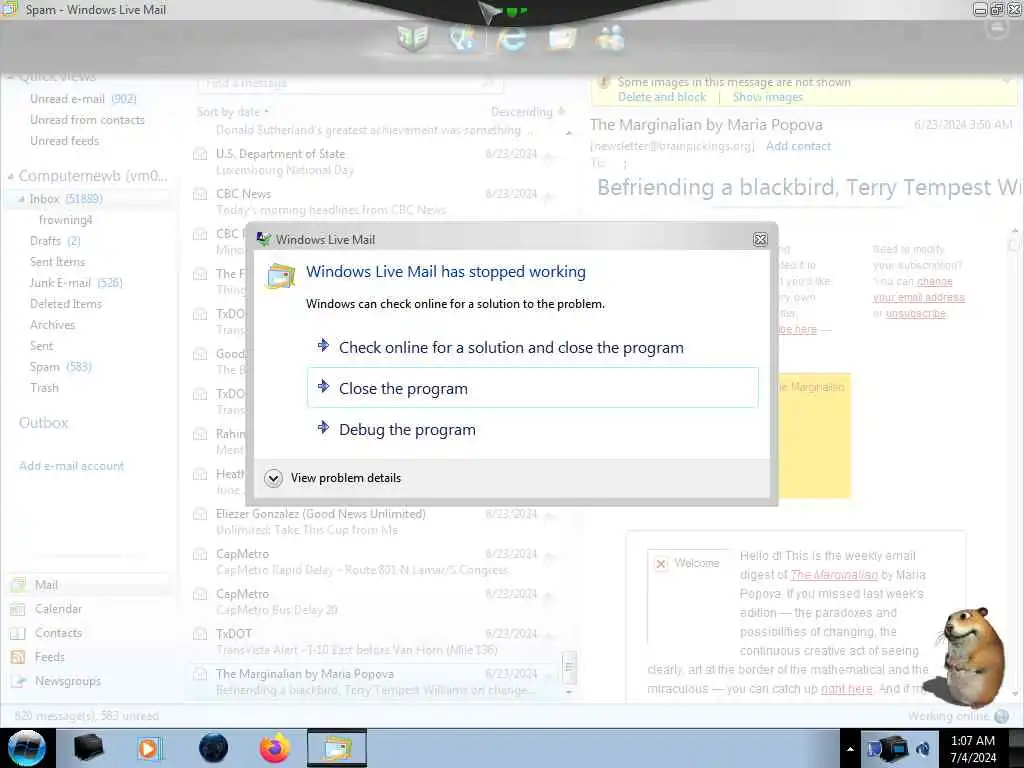Viewport: 1024px width, 768px height.
Task: Show hidden system tray icons
Action: pos(850,749)
